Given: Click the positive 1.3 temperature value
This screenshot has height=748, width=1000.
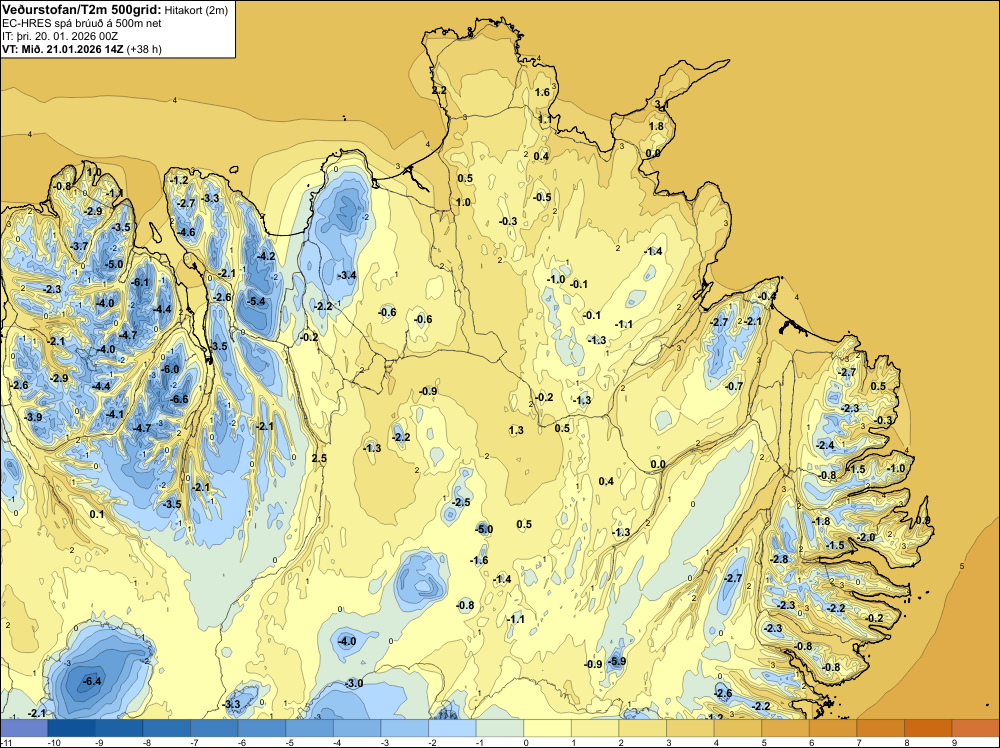Looking at the screenshot, I should pyautogui.click(x=516, y=430).
